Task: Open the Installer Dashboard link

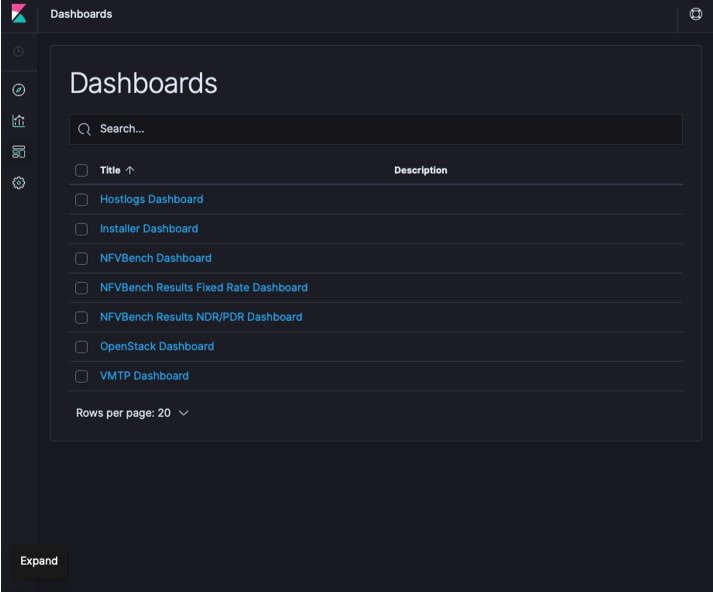Action: pyautogui.click(x=149, y=229)
